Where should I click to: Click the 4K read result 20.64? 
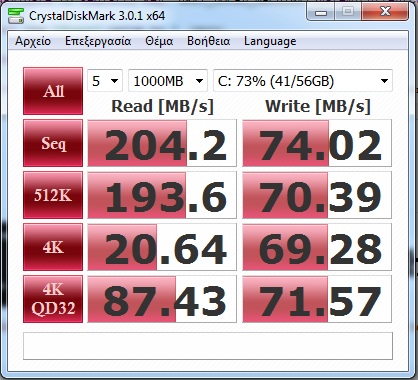point(162,247)
